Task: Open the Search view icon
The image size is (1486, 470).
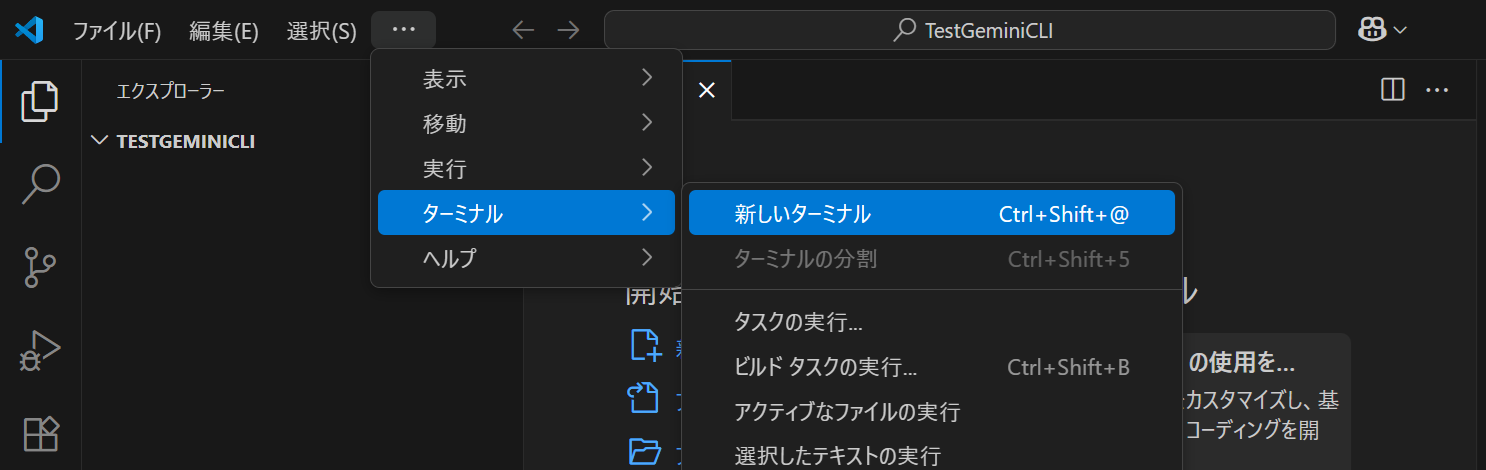Action: coord(40,185)
